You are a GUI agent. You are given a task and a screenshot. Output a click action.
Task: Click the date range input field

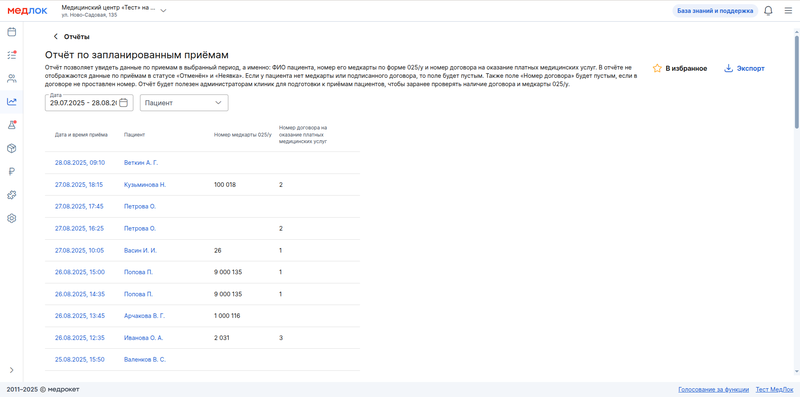[x=89, y=103]
